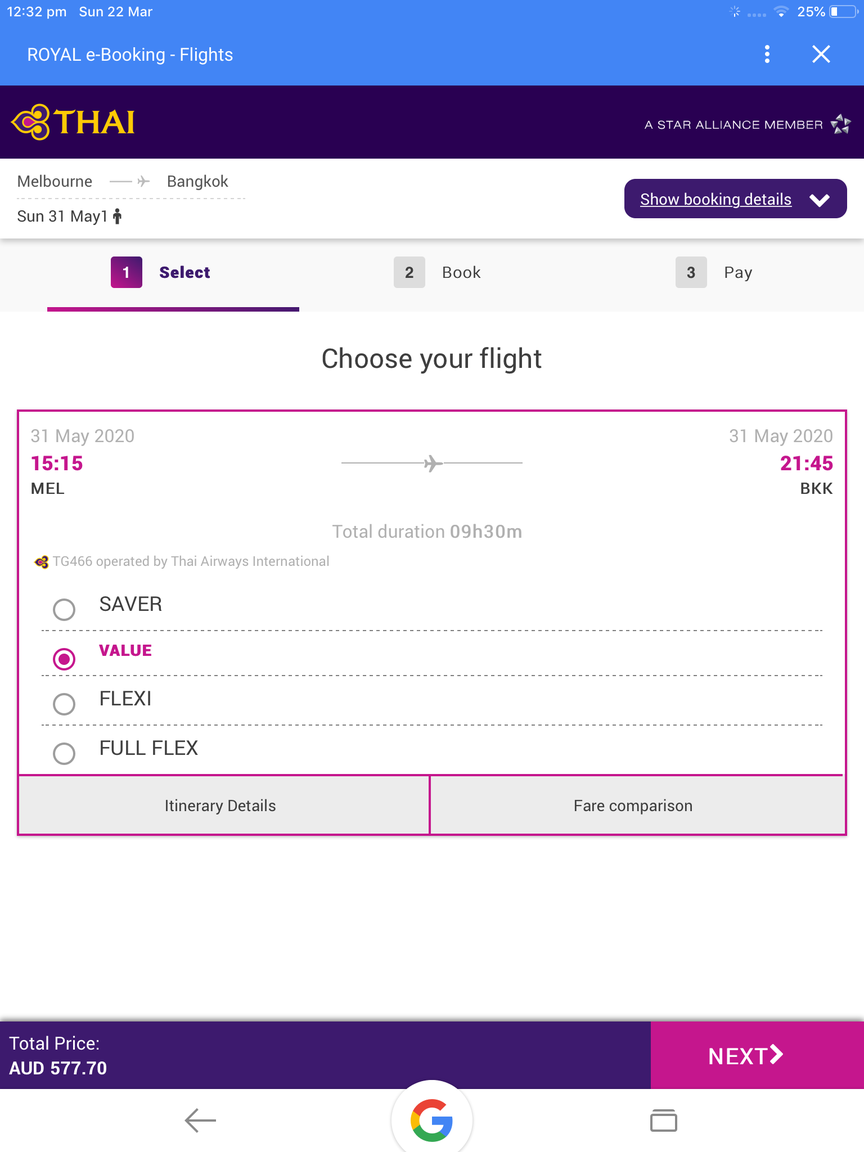Tap the Star Alliance member logo
The height and width of the screenshot is (1152, 864).
pos(840,124)
